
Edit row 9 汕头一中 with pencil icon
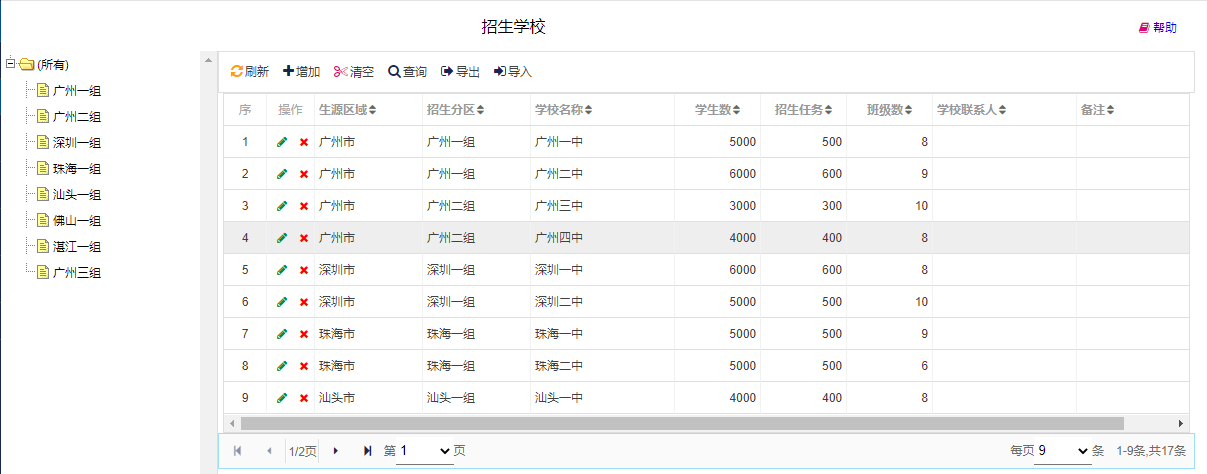(282, 398)
